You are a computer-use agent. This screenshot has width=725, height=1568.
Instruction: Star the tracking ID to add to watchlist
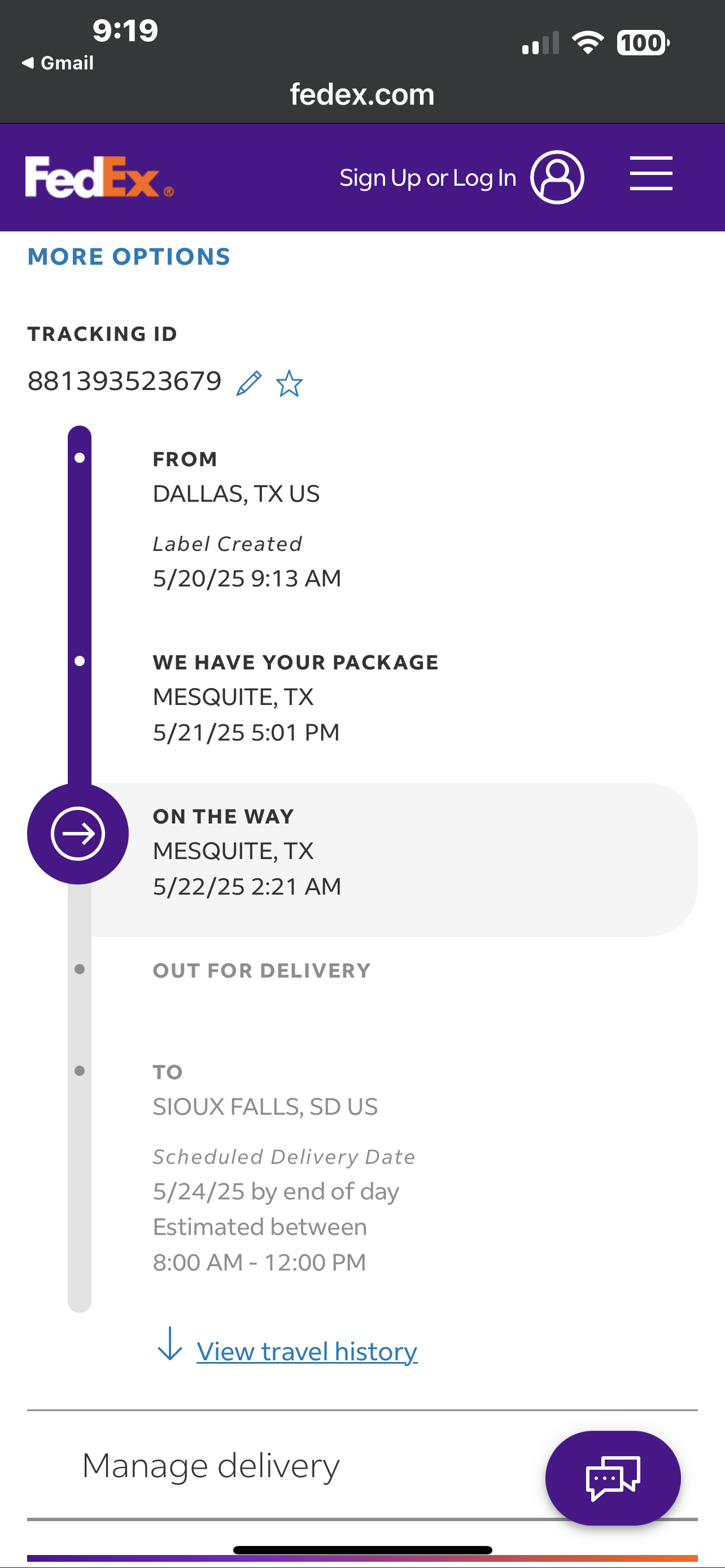coord(289,383)
